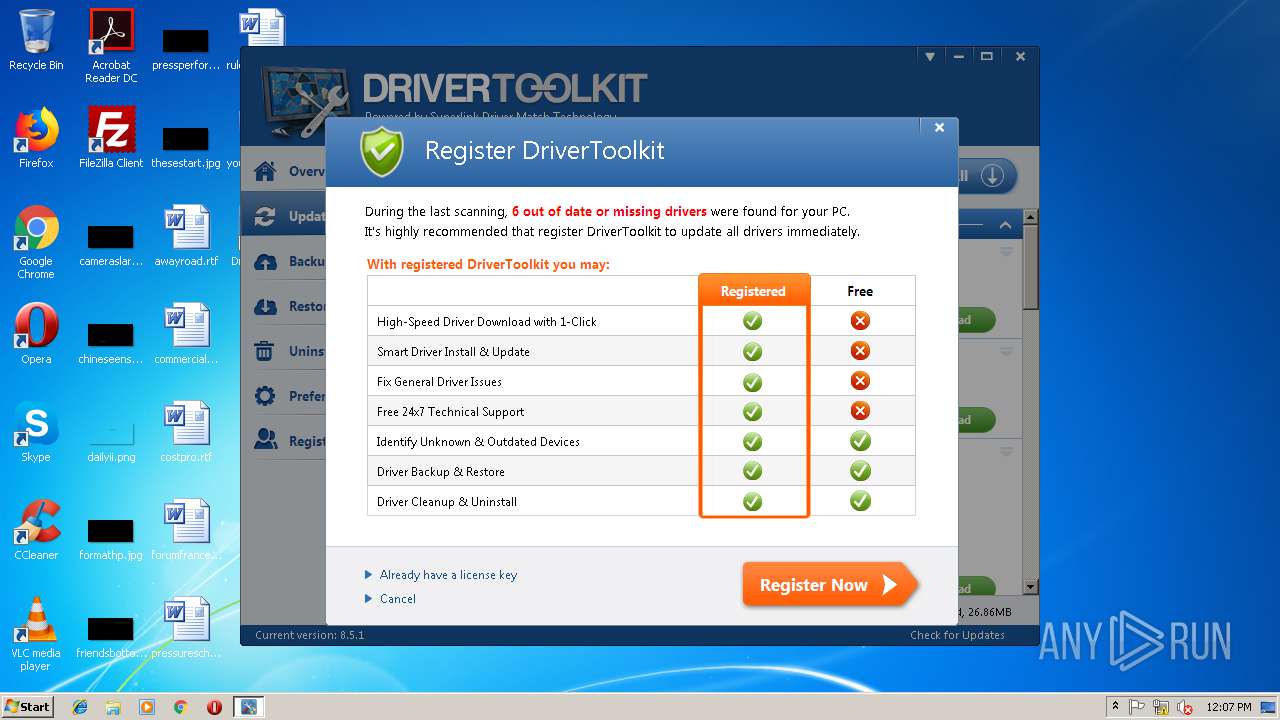Open Windows Explorer from taskbar
The image size is (1280, 720).
point(113,707)
